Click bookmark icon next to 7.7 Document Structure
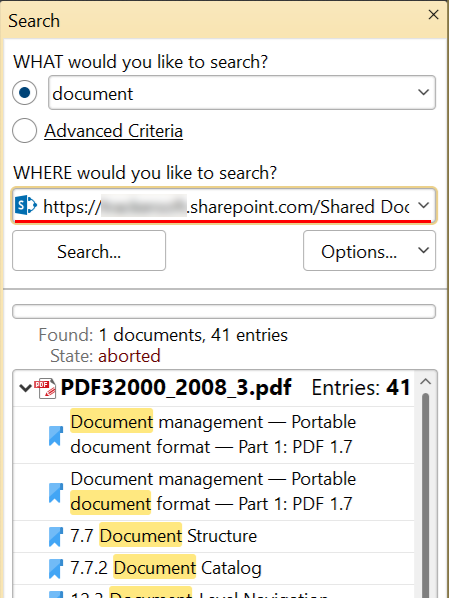Screen dimensions: 449x600 (x=56, y=536)
